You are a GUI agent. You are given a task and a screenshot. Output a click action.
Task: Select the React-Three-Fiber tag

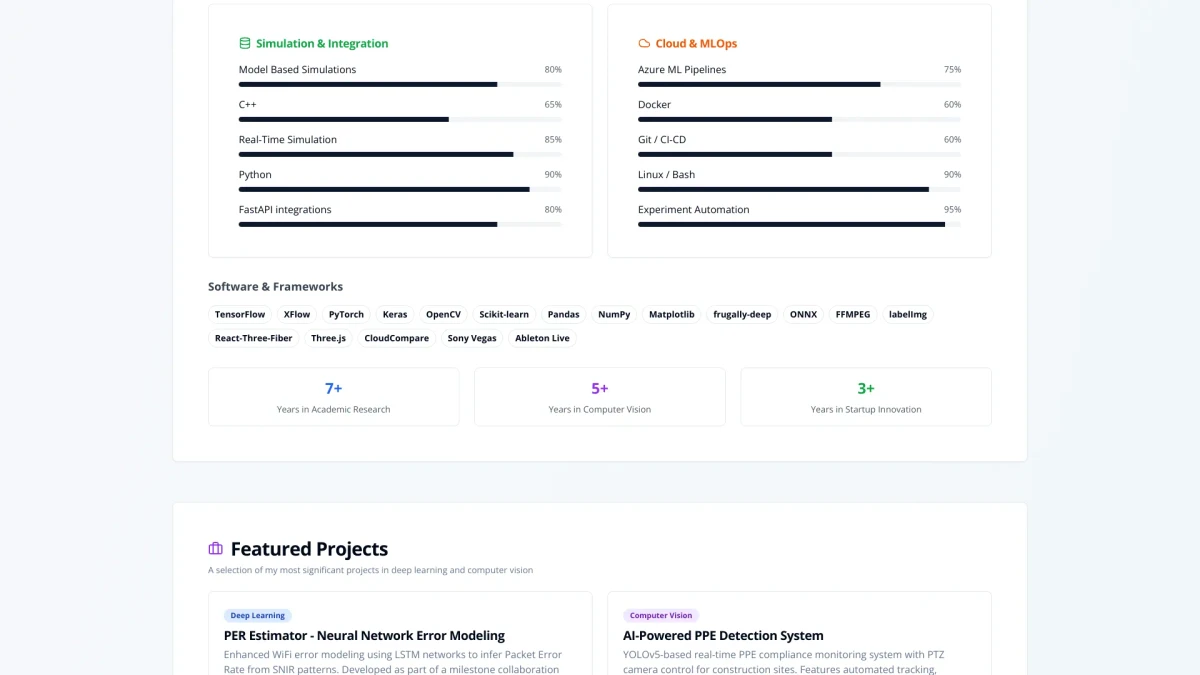(x=254, y=338)
